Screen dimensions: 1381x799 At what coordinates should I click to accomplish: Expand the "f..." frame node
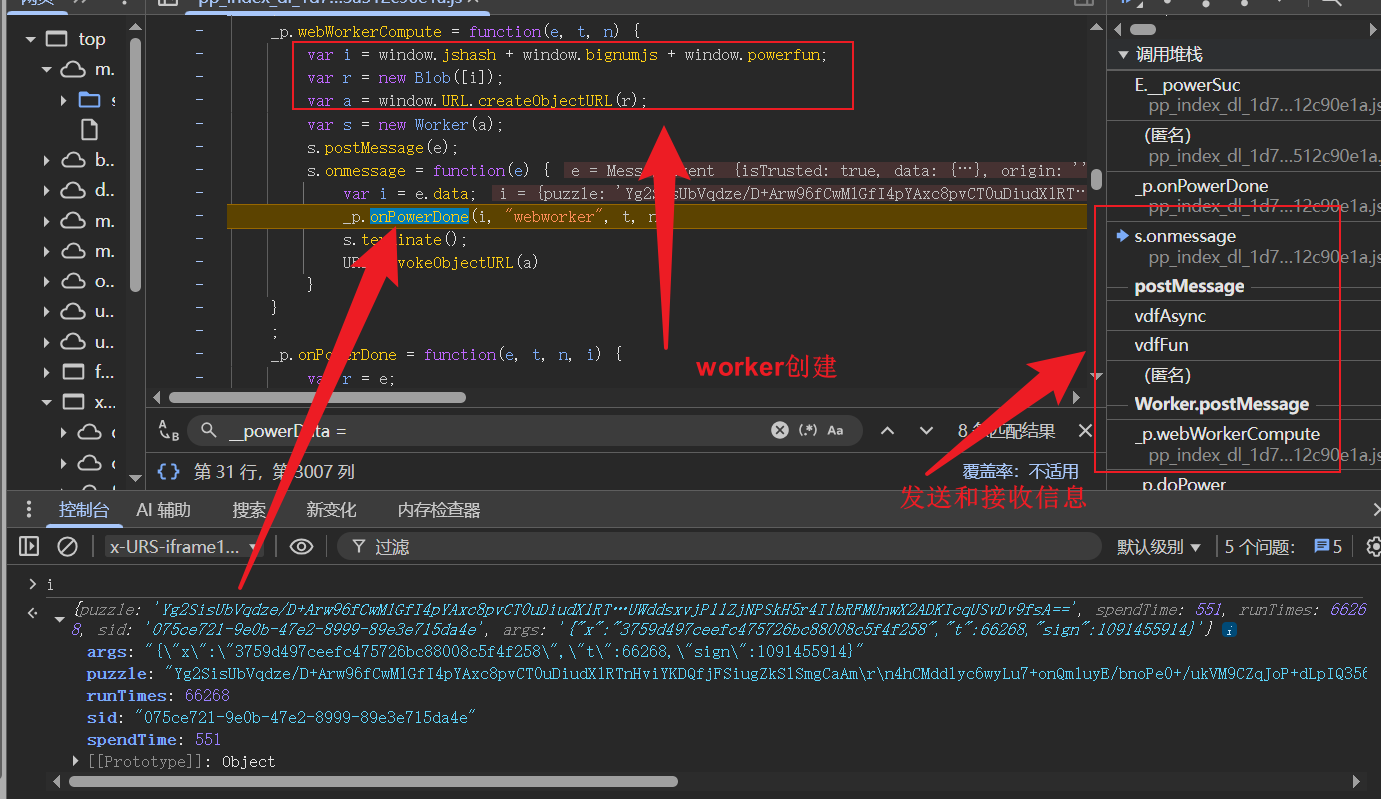point(47,372)
